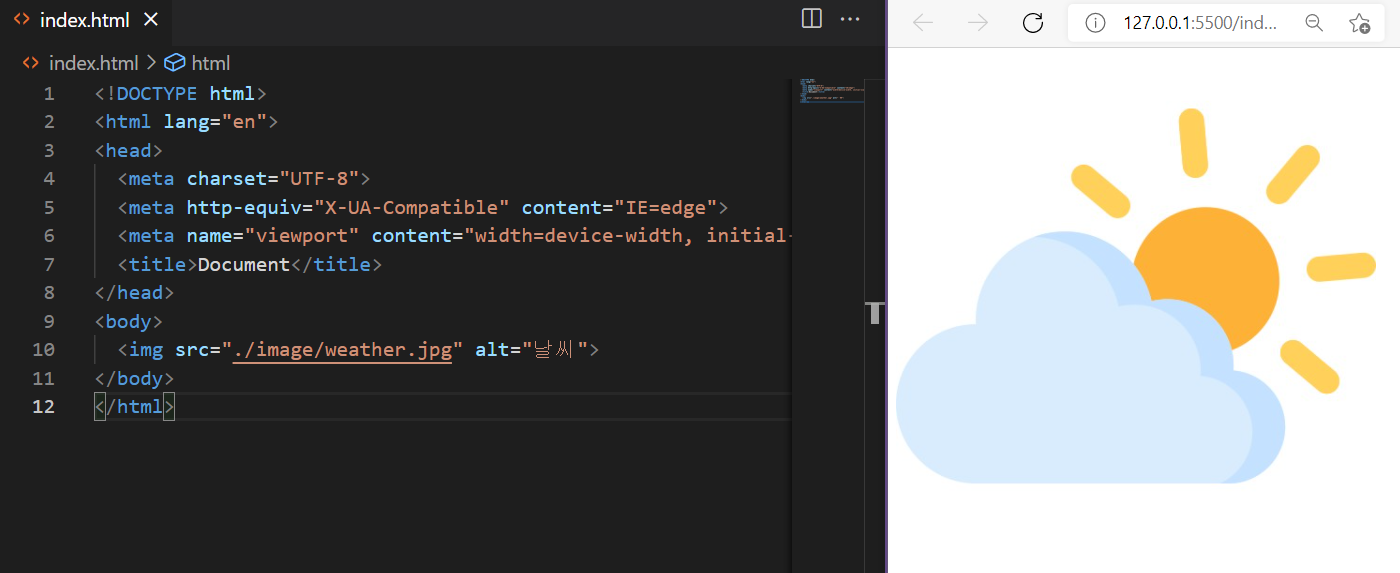View site information icon in address bar
This screenshot has width=1400, height=573.
1095,23
